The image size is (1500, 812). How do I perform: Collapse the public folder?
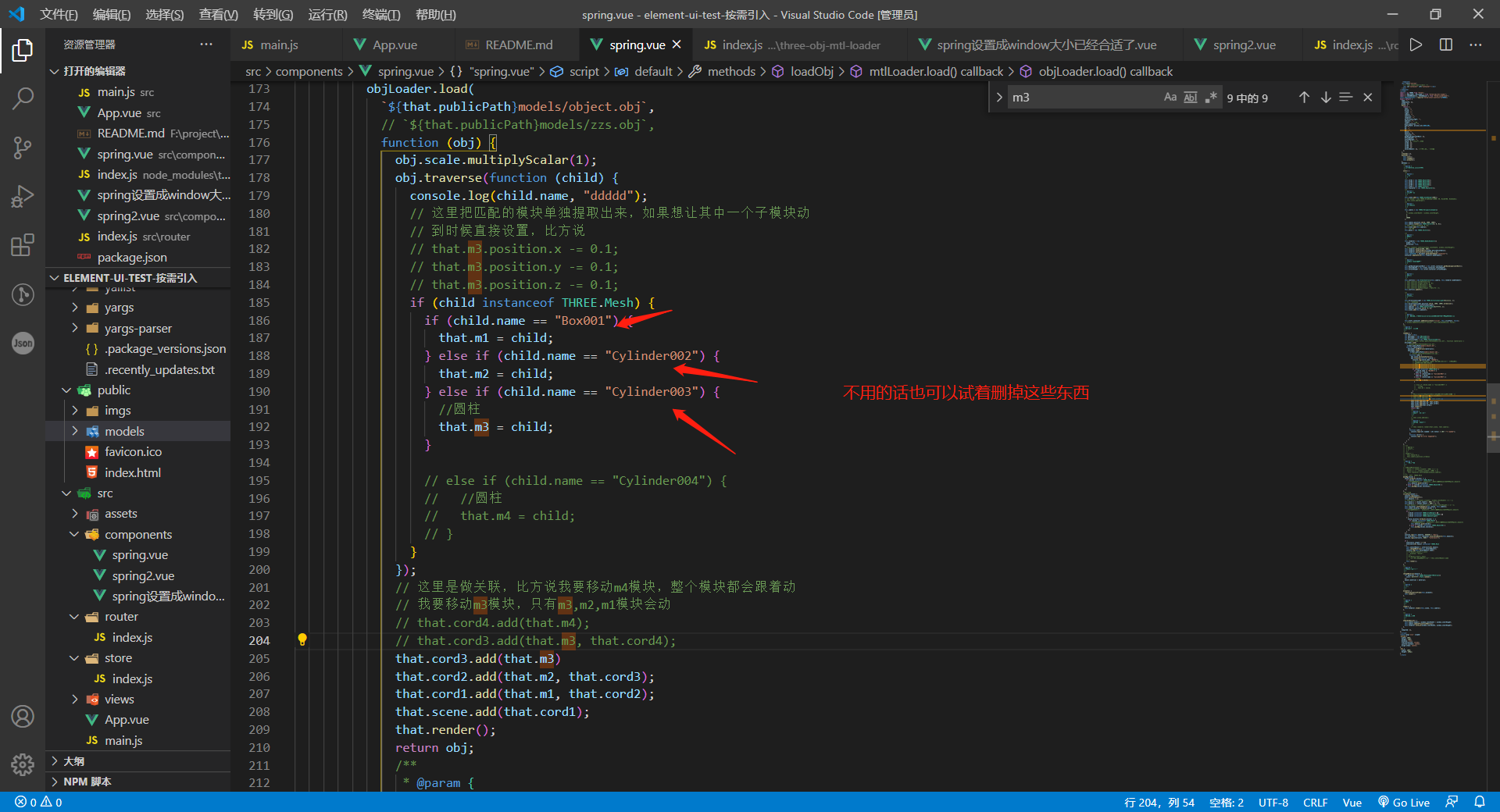click(x=67, y=390)
